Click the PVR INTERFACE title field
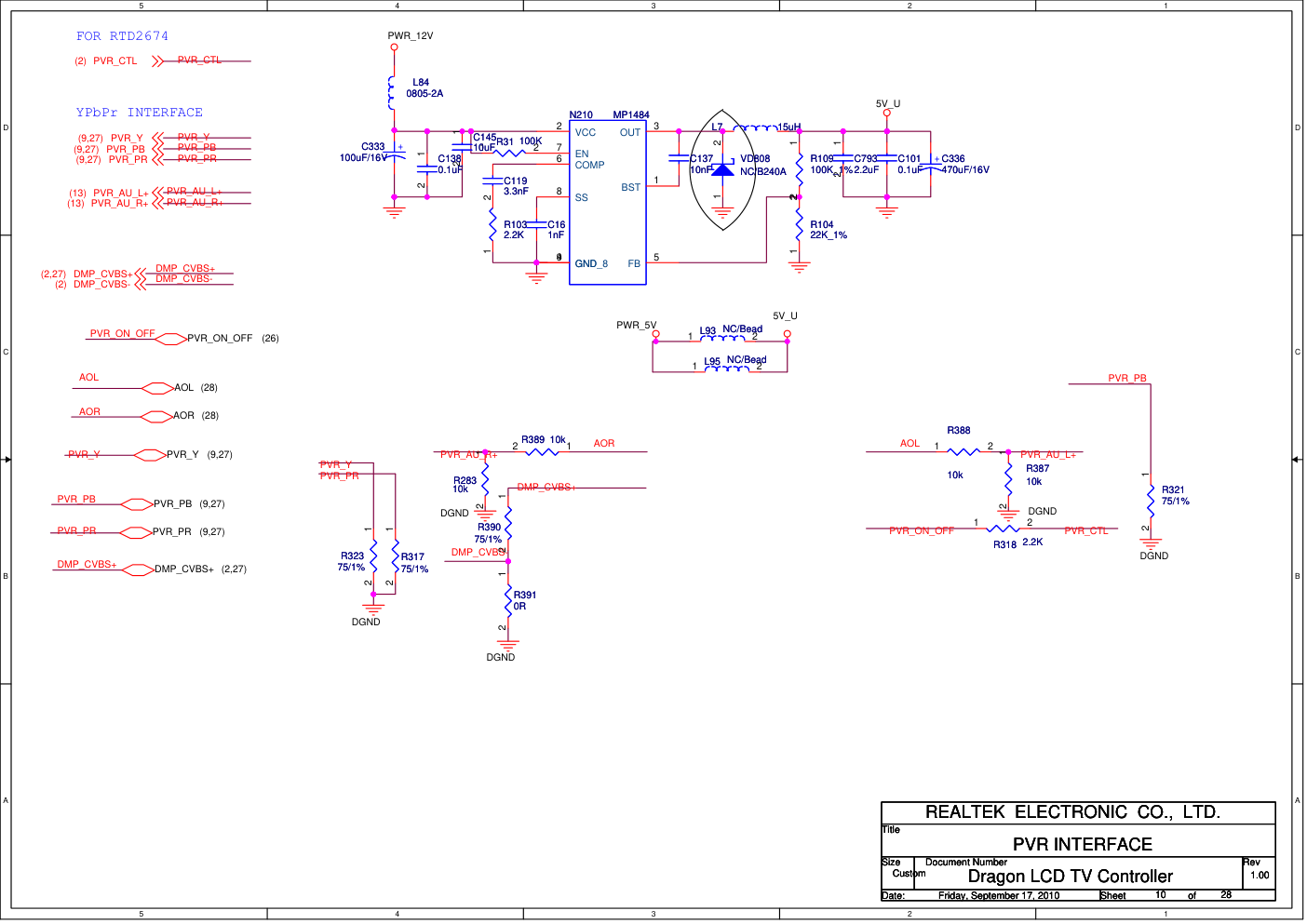This screenshot has width=1307, height=924. (1082, 844)
